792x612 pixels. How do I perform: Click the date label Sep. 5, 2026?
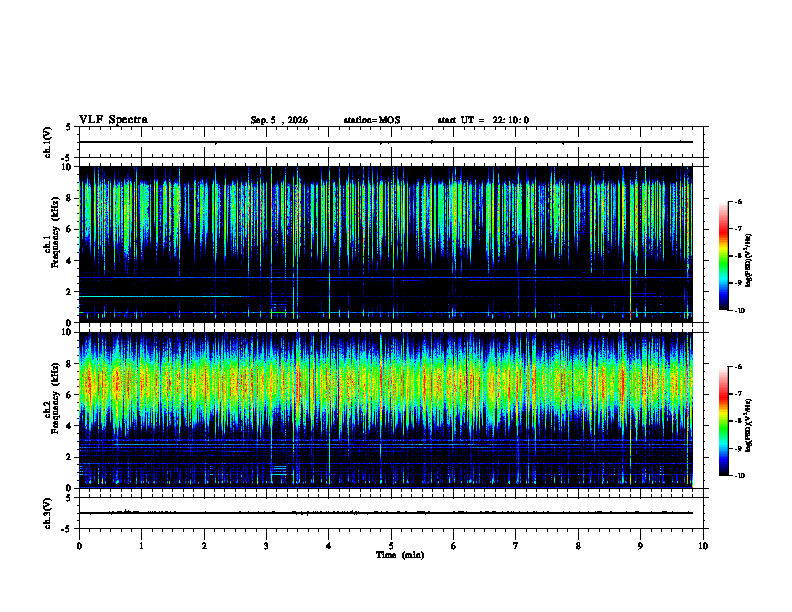279,120
